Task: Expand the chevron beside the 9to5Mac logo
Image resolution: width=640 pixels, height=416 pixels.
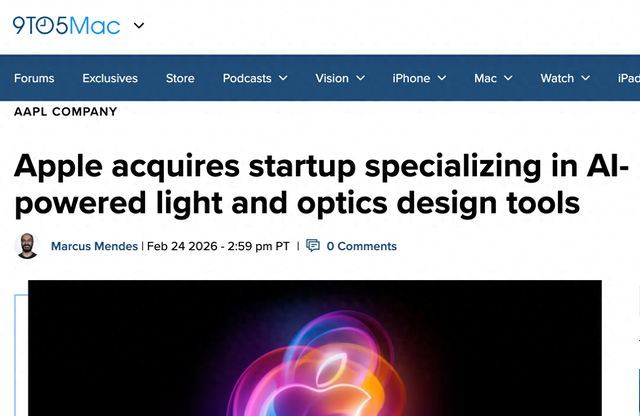Action: 139,25
